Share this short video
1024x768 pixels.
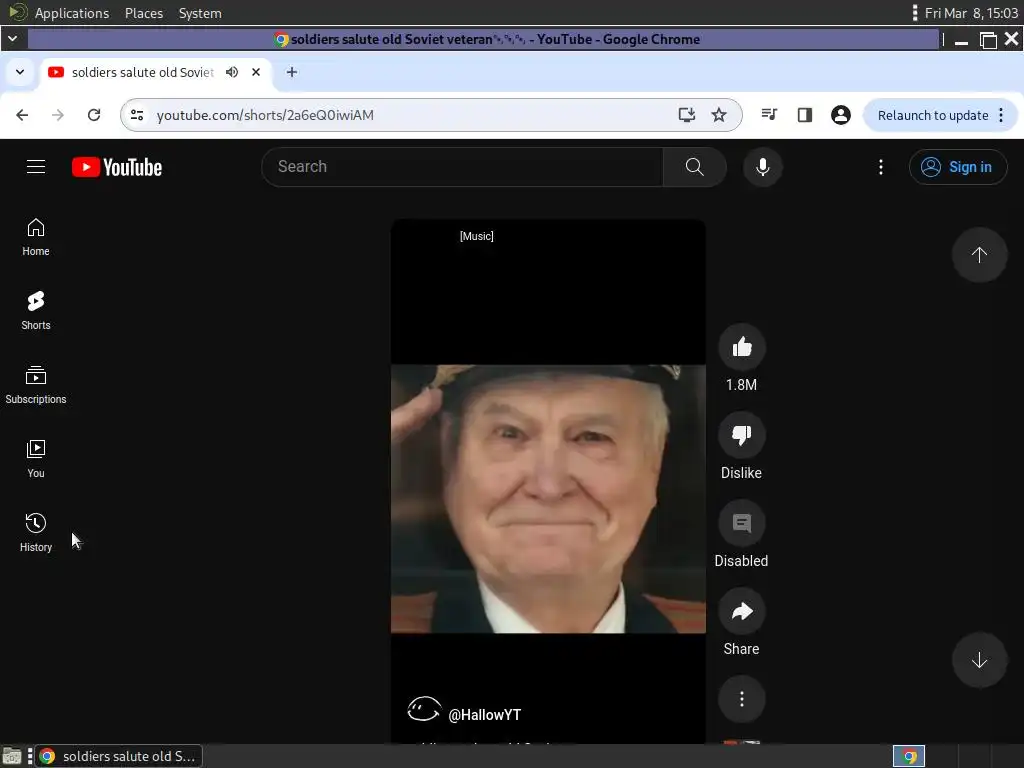pyautogui.click(x=741, y=611)
